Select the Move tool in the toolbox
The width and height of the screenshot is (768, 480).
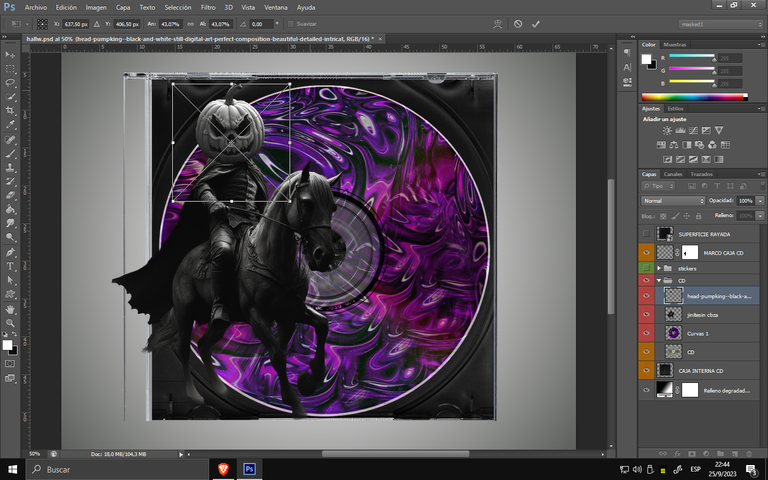point(10,54)
